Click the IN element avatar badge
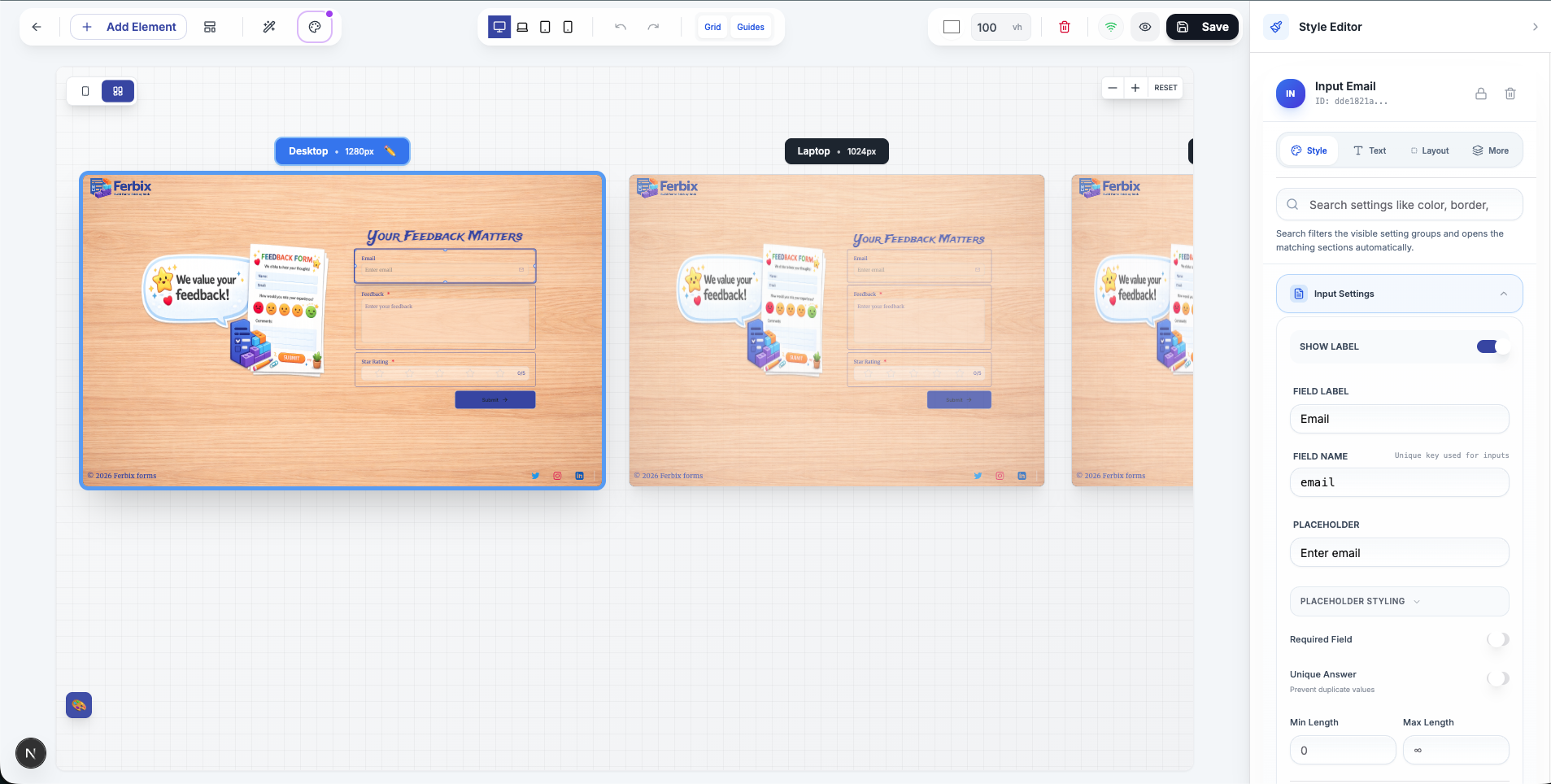The width and height of the screenshot is (1551, 784). pyautogui.click(x=1291, y=94)
